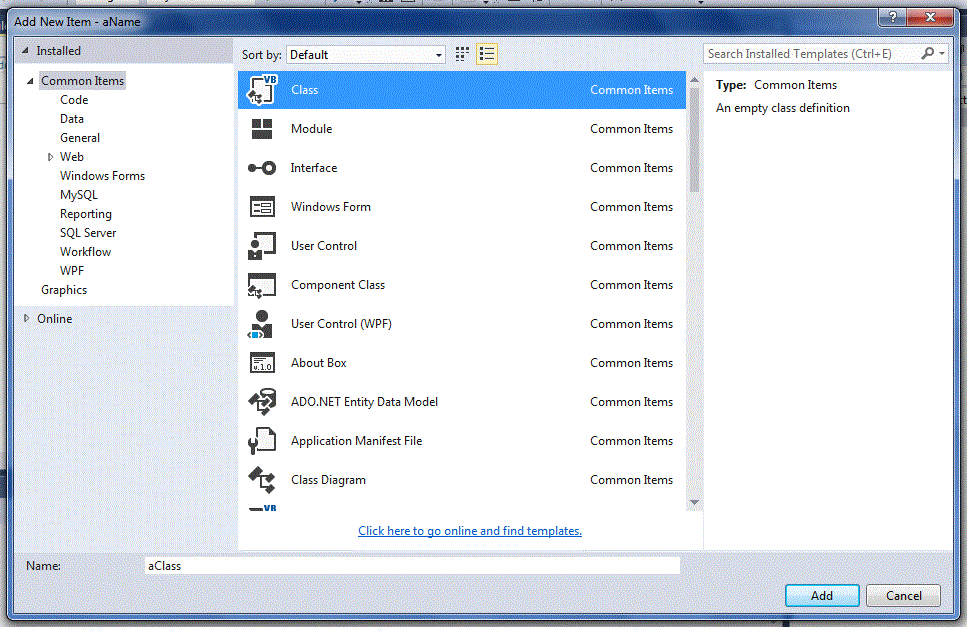Select the Component Class template
The width and height of the screenshot is (967, 627).
point(337,284)
